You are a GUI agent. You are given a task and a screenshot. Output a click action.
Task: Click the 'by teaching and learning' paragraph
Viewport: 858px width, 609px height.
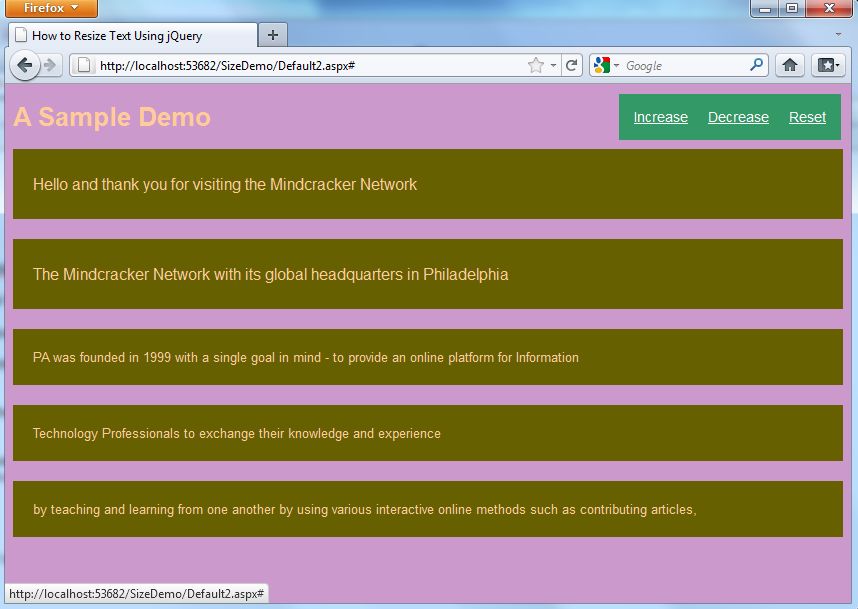(364, 509)
